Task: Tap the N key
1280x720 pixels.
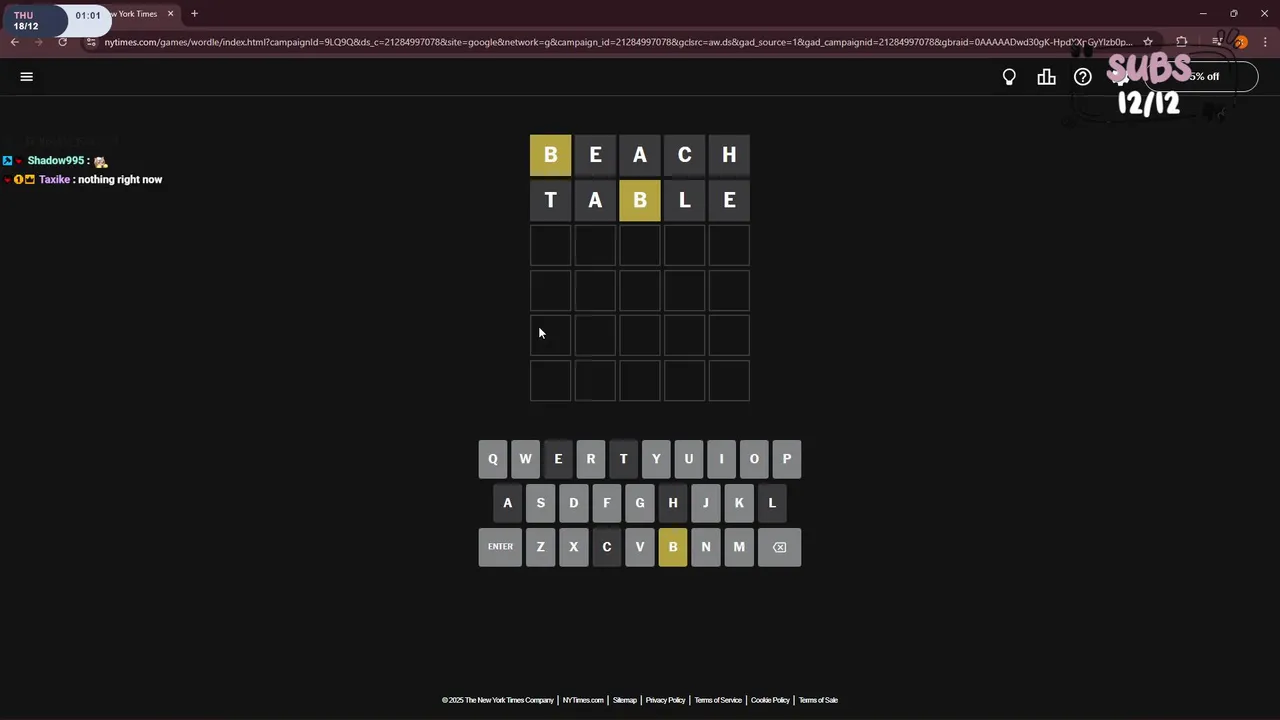Action: coord(706,547)
